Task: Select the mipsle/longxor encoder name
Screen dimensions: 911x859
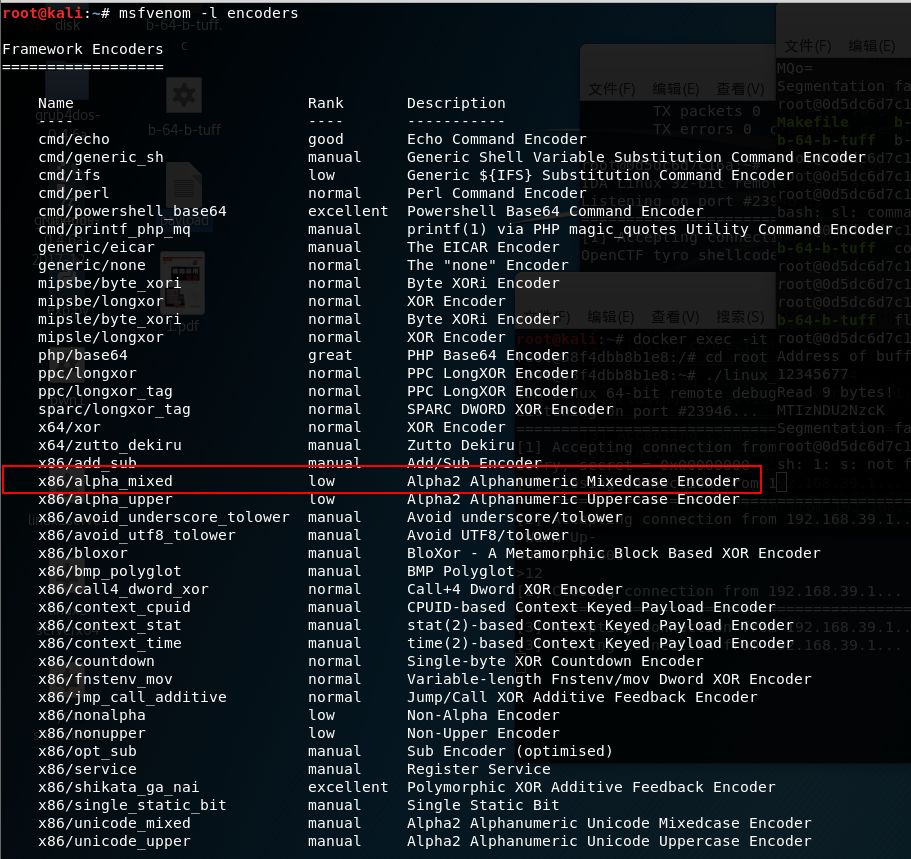Action: point(101,337)
